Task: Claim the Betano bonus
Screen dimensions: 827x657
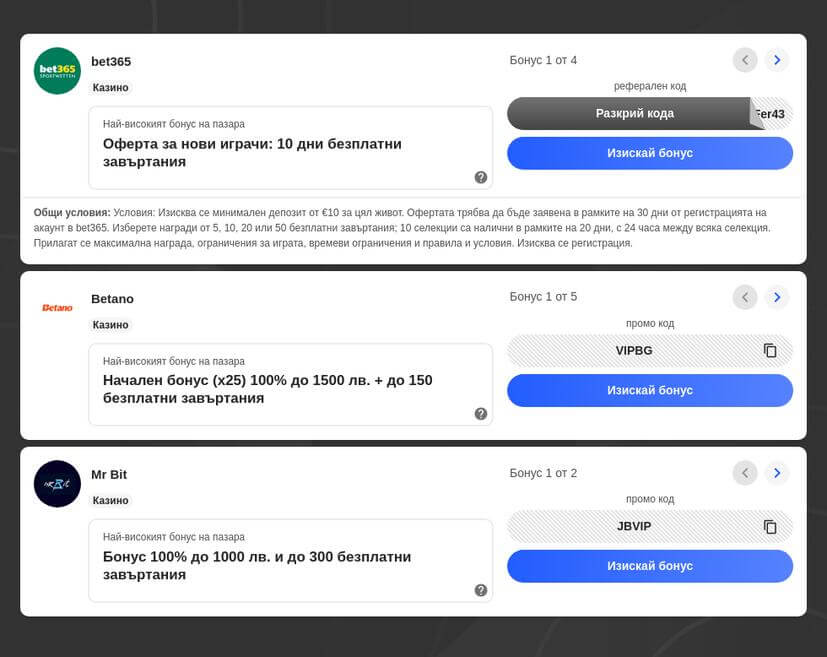Action: tap(650, 390)
